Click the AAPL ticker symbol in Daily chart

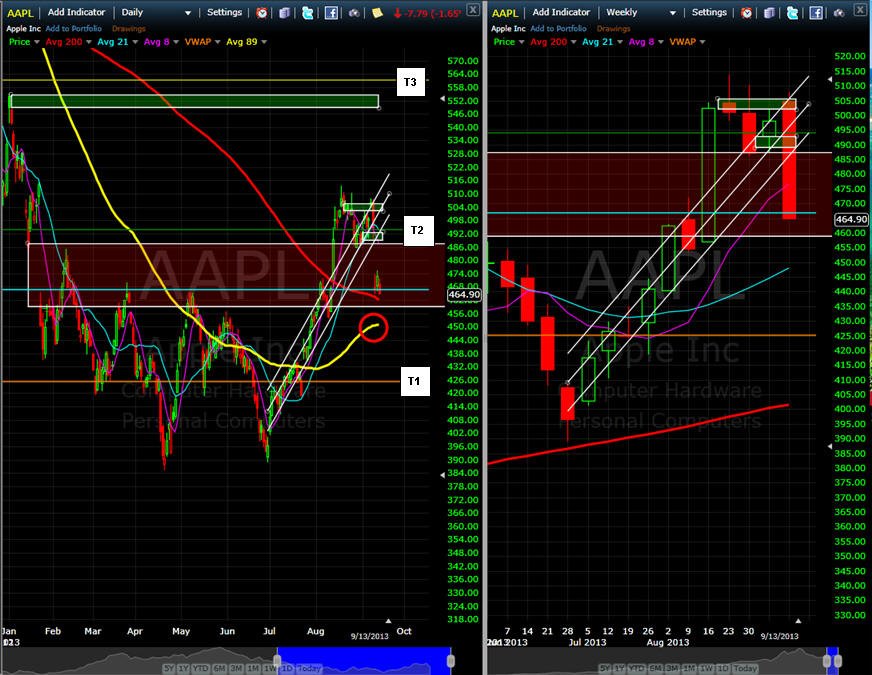coord(20,13)
